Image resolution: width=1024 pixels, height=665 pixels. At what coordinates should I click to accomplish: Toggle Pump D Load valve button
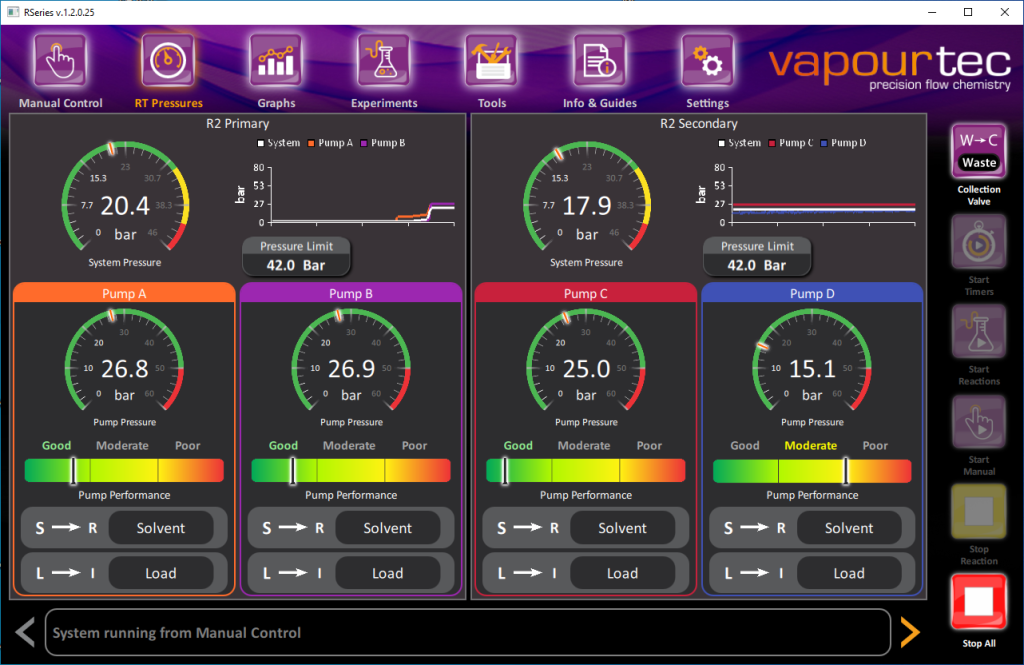[848, 573]
